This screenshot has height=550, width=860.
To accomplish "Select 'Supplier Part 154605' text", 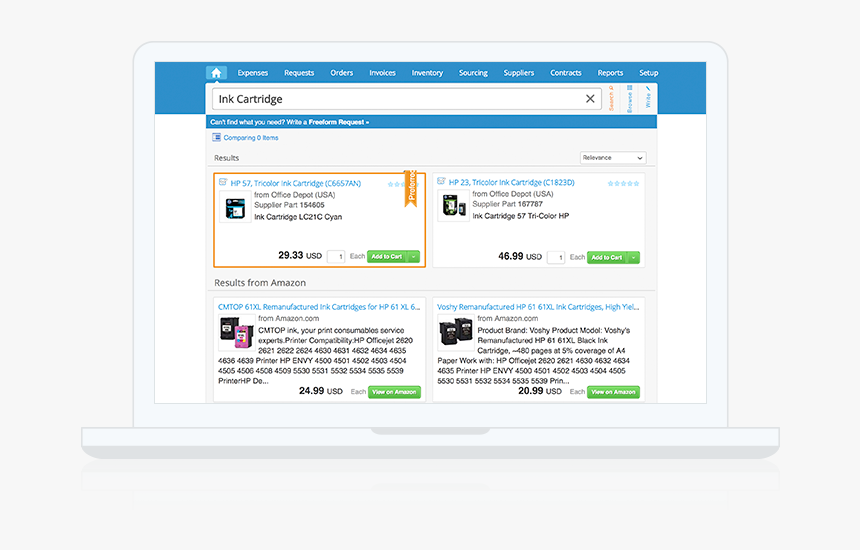I will [289, 205].
